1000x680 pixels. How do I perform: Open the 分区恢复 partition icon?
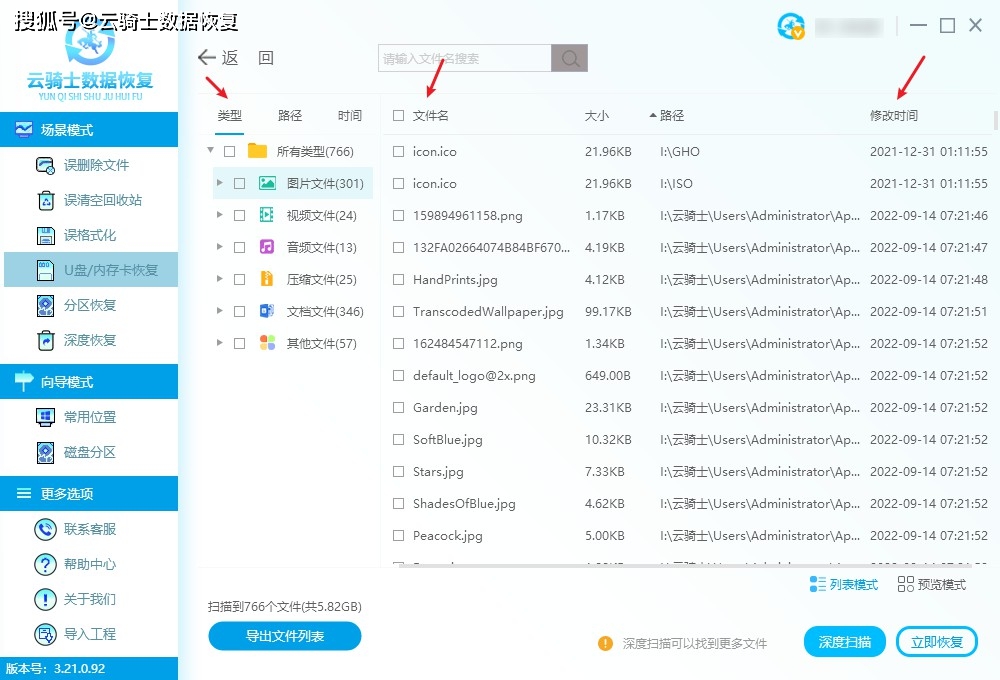coord(45,306)
